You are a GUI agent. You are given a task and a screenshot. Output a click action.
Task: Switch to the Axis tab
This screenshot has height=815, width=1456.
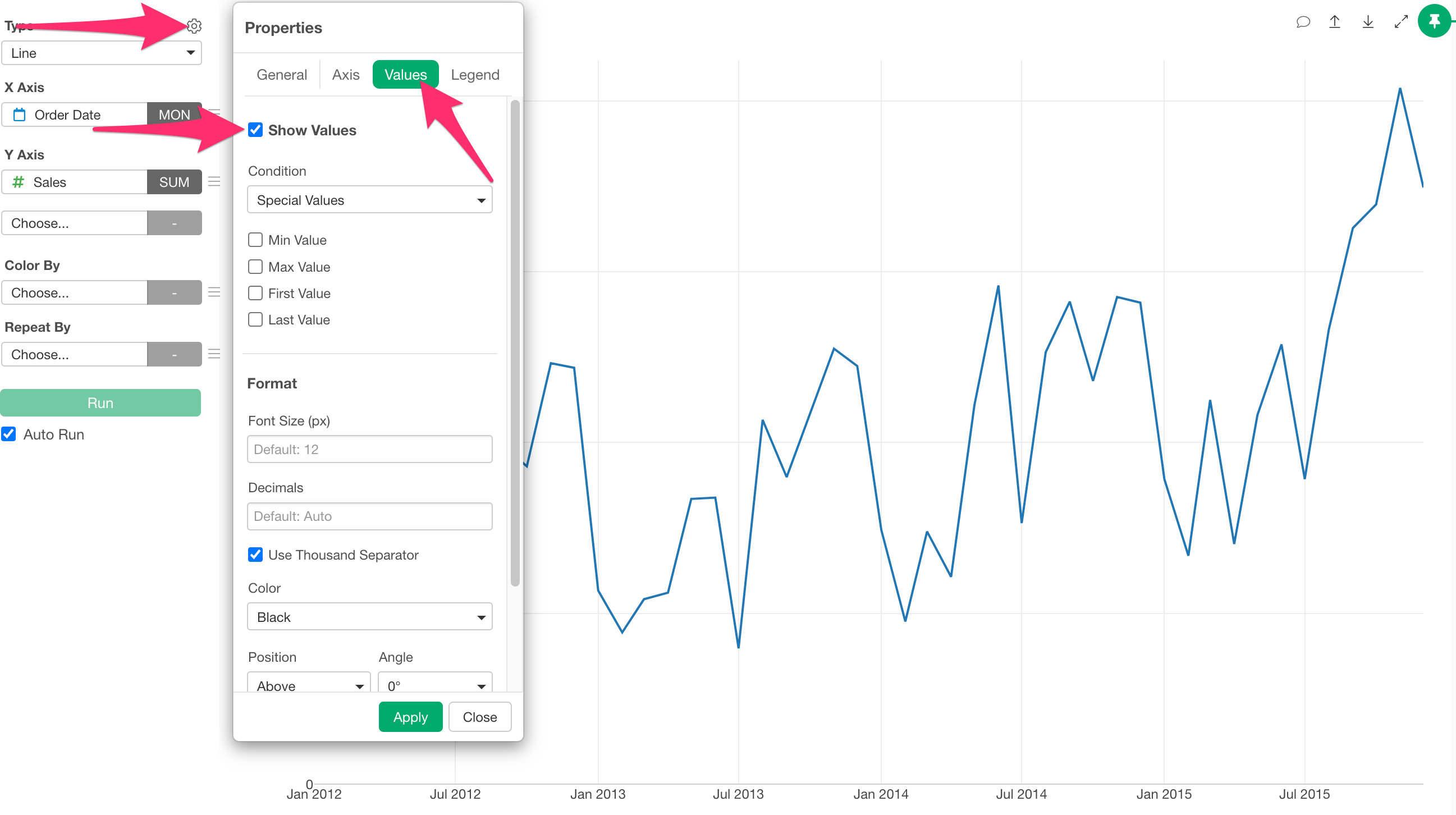(x=345, y=75)
